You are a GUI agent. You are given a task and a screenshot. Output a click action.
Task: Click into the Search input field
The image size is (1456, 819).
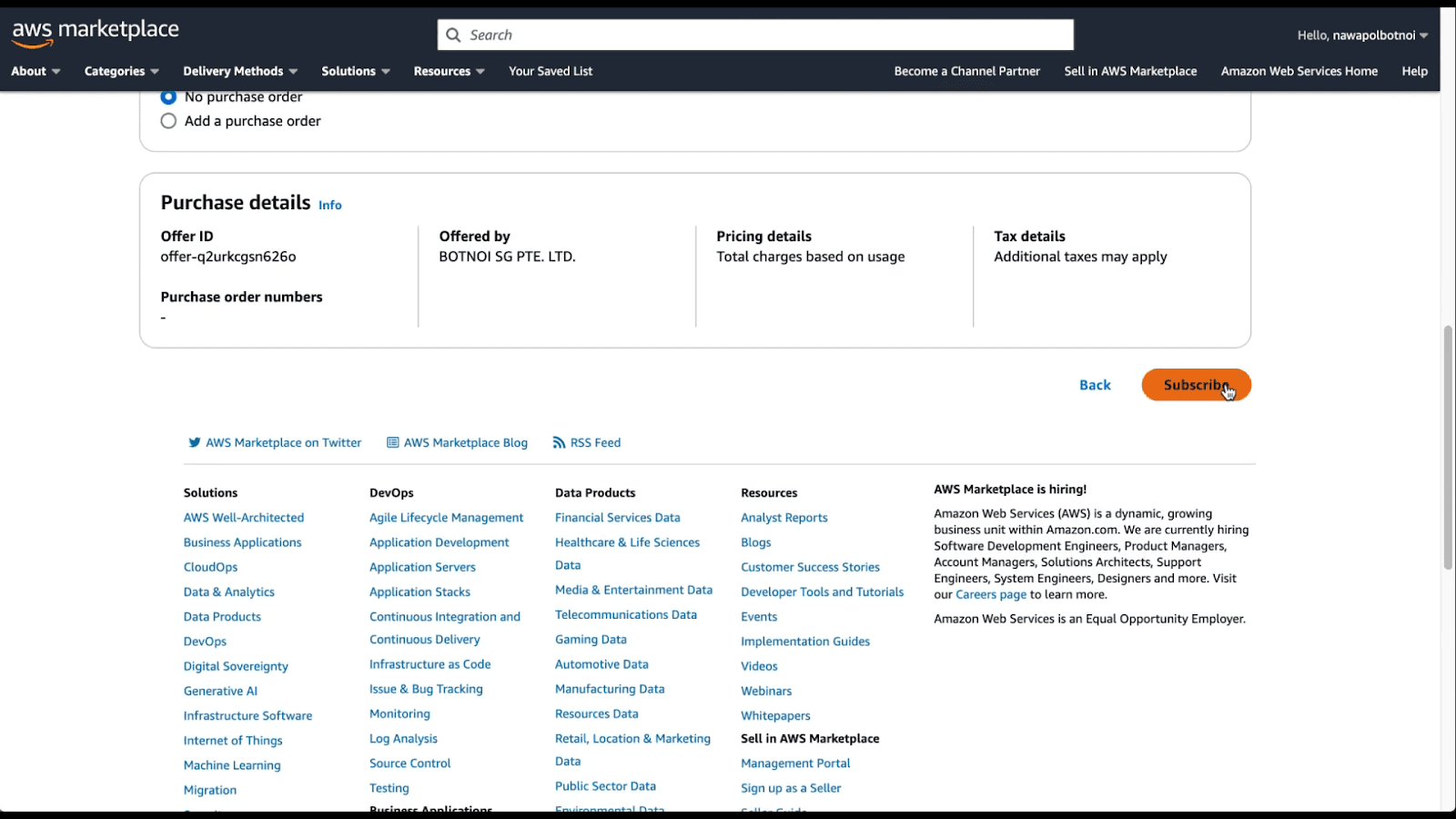tap(755, 35)
